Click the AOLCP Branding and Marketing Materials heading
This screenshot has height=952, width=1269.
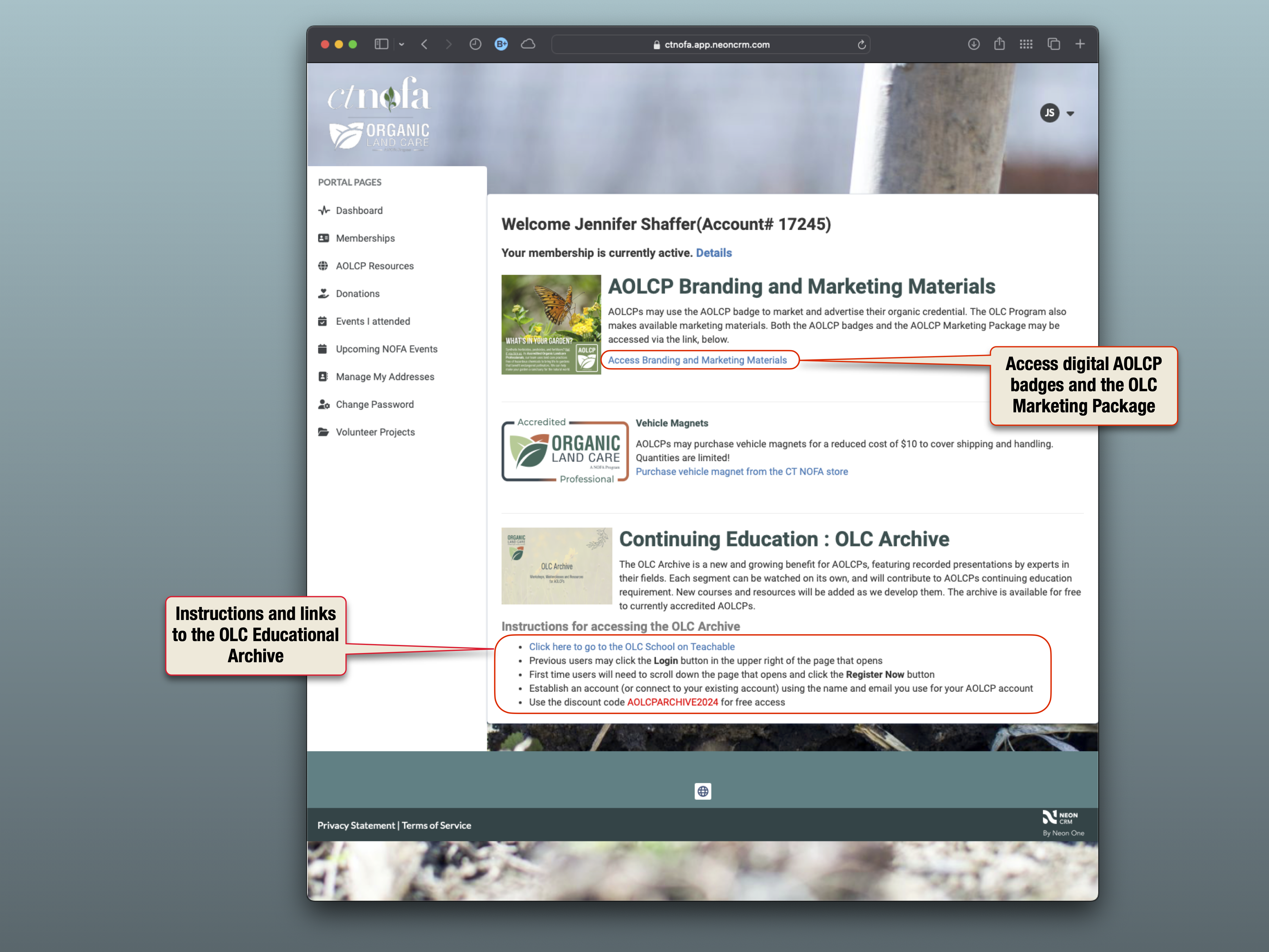point(801,286)
